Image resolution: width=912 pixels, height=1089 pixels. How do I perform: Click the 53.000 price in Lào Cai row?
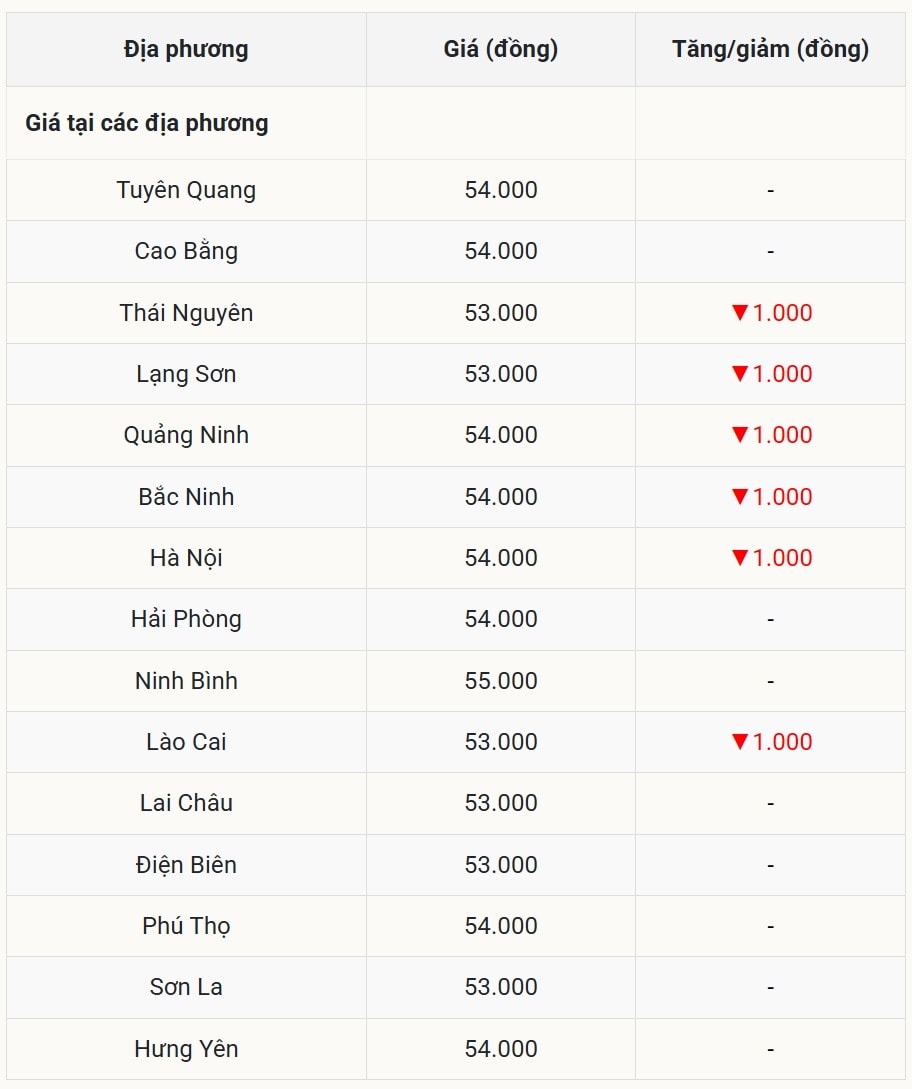click(x=500, y=742)
